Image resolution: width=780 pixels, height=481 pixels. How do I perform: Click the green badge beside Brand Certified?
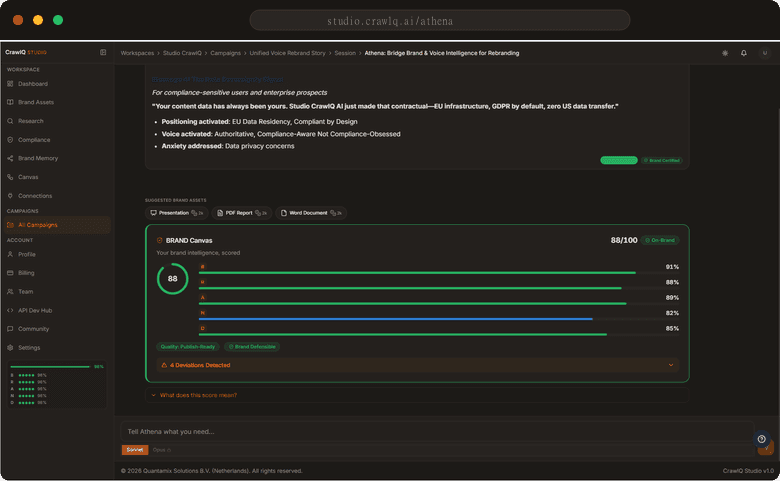pyautogui.click(x=619, y=160)
